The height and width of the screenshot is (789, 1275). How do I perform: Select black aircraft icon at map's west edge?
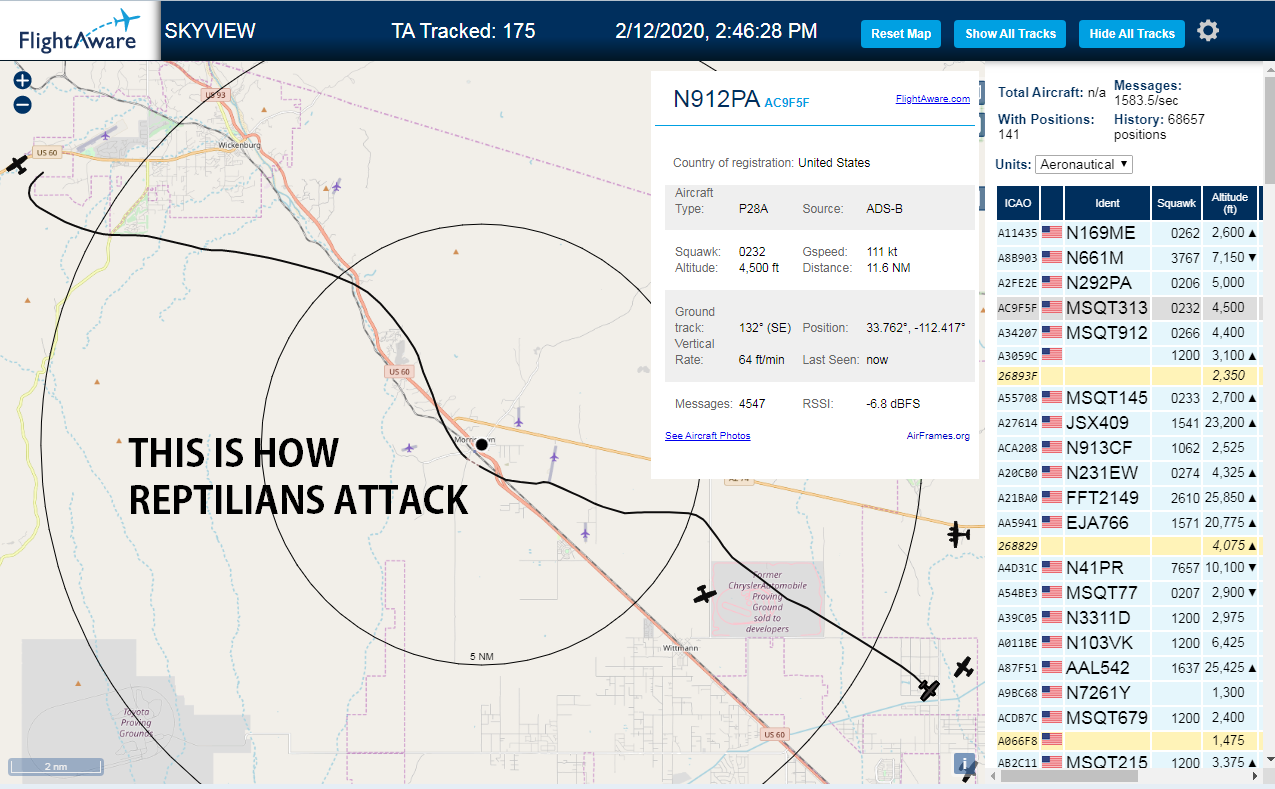16,164
